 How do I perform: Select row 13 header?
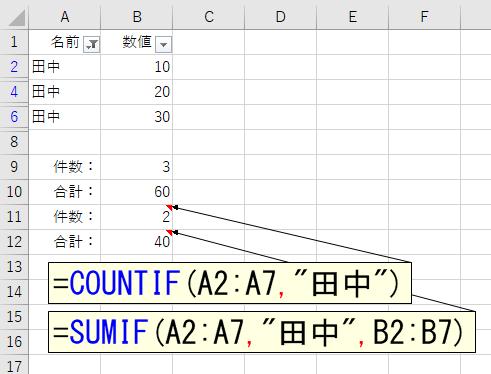pos(14,267)
